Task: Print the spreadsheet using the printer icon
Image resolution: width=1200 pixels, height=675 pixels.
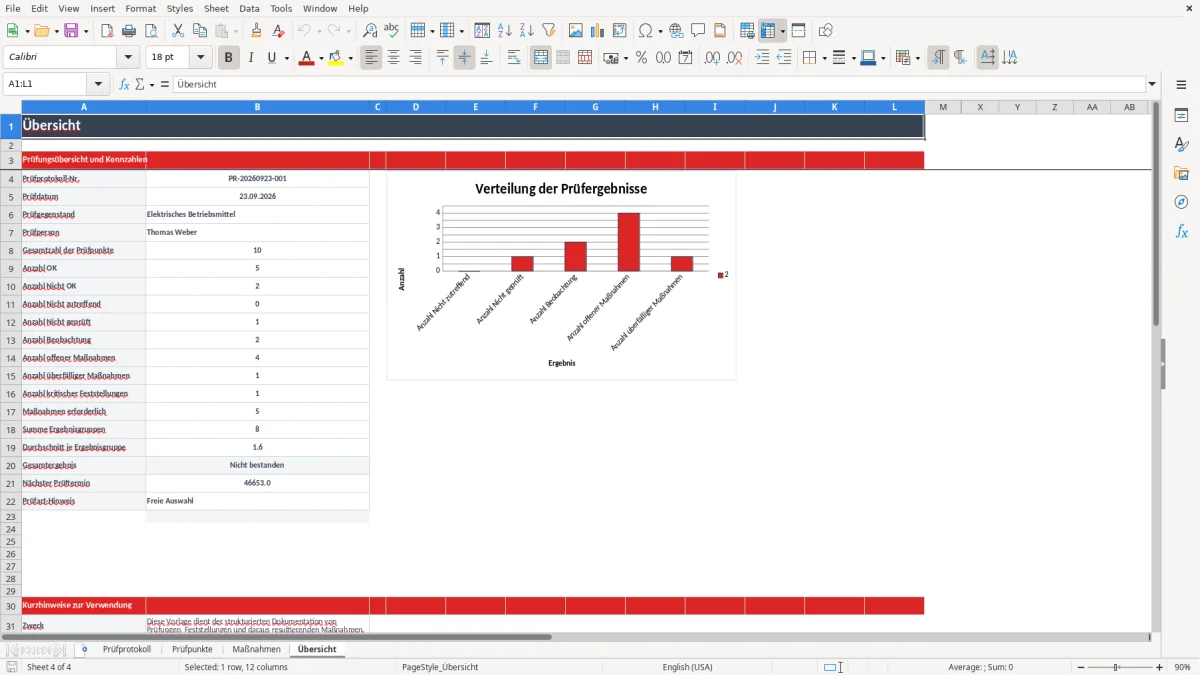Action: pyautogui.click(x=129, y=31)
